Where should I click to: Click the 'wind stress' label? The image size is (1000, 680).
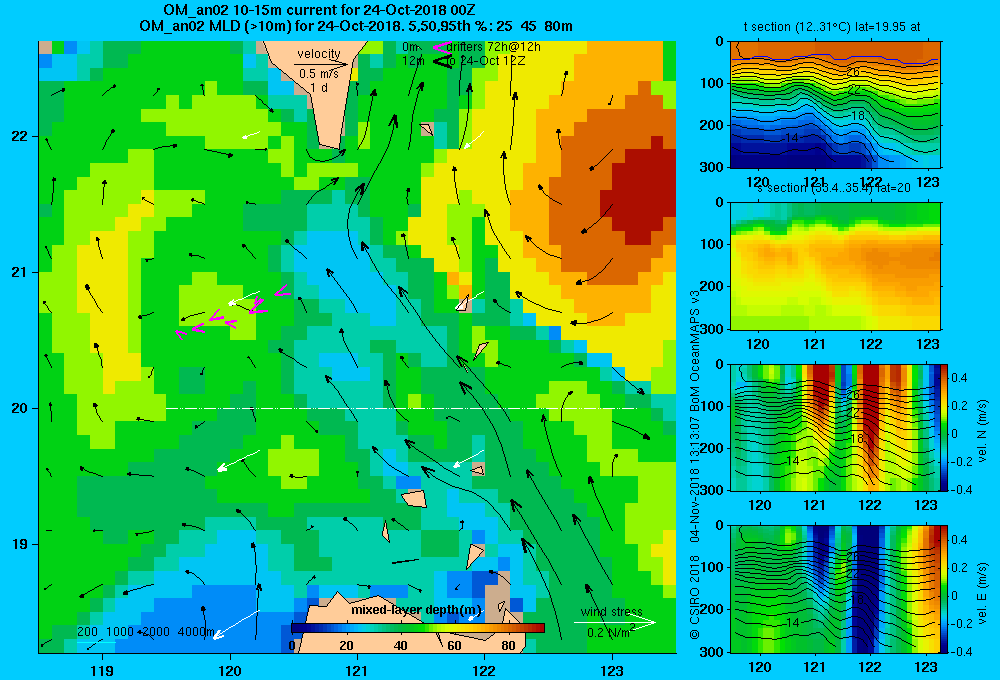click(612, 611)
